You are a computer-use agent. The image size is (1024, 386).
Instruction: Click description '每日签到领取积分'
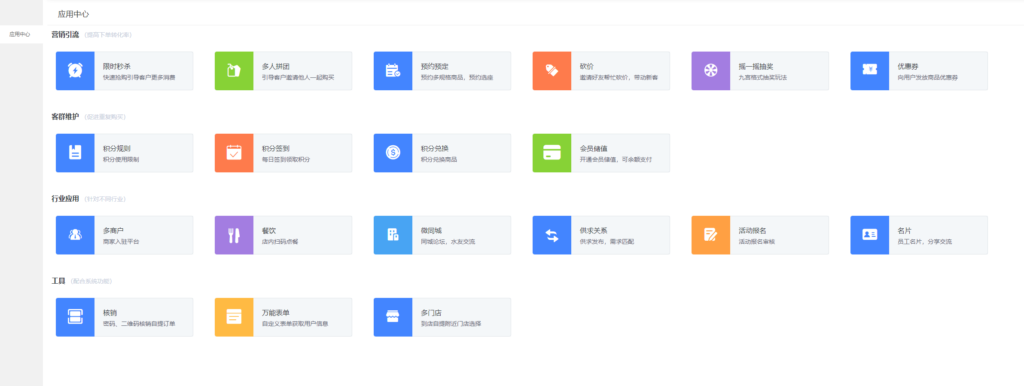(x=285, y=159)
